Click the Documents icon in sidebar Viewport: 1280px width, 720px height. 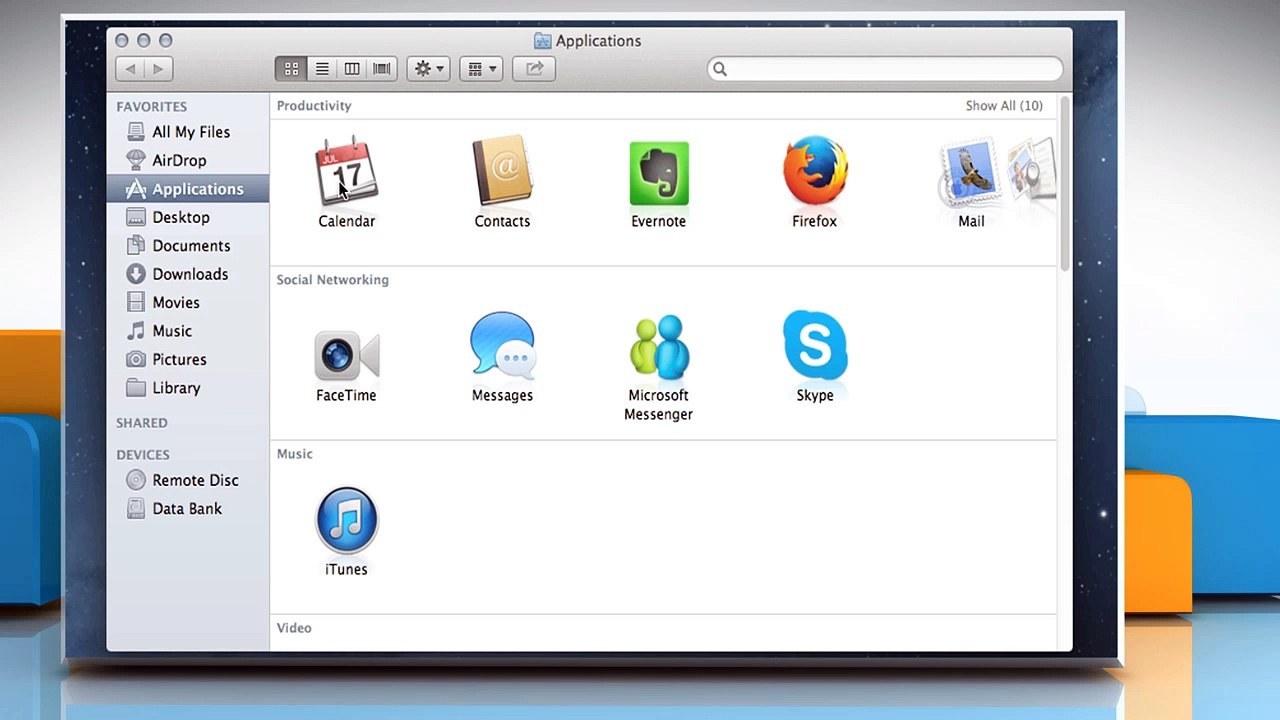click(x=136, y=246)
